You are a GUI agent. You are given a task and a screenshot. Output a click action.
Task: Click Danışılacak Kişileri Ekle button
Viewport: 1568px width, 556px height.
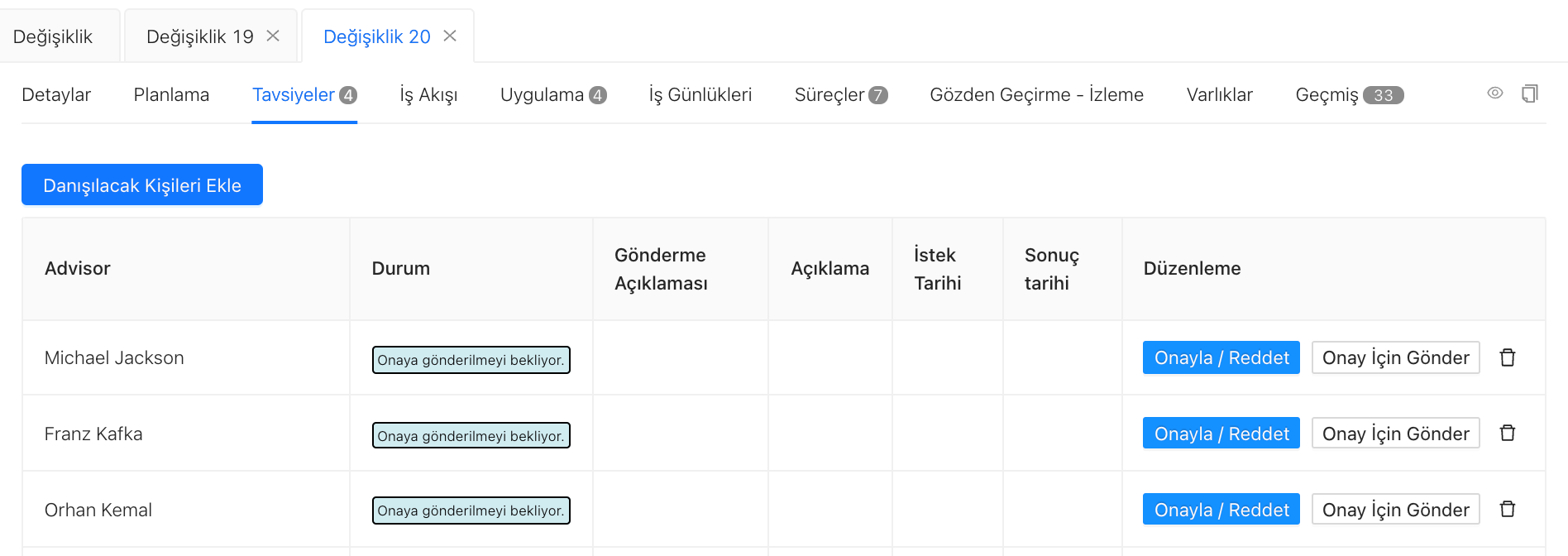point(142,185)
